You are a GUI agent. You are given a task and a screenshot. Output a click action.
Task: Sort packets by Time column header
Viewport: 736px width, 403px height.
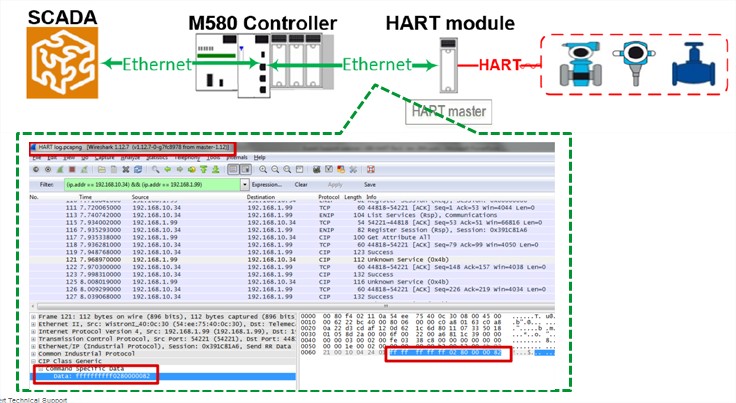85,197
